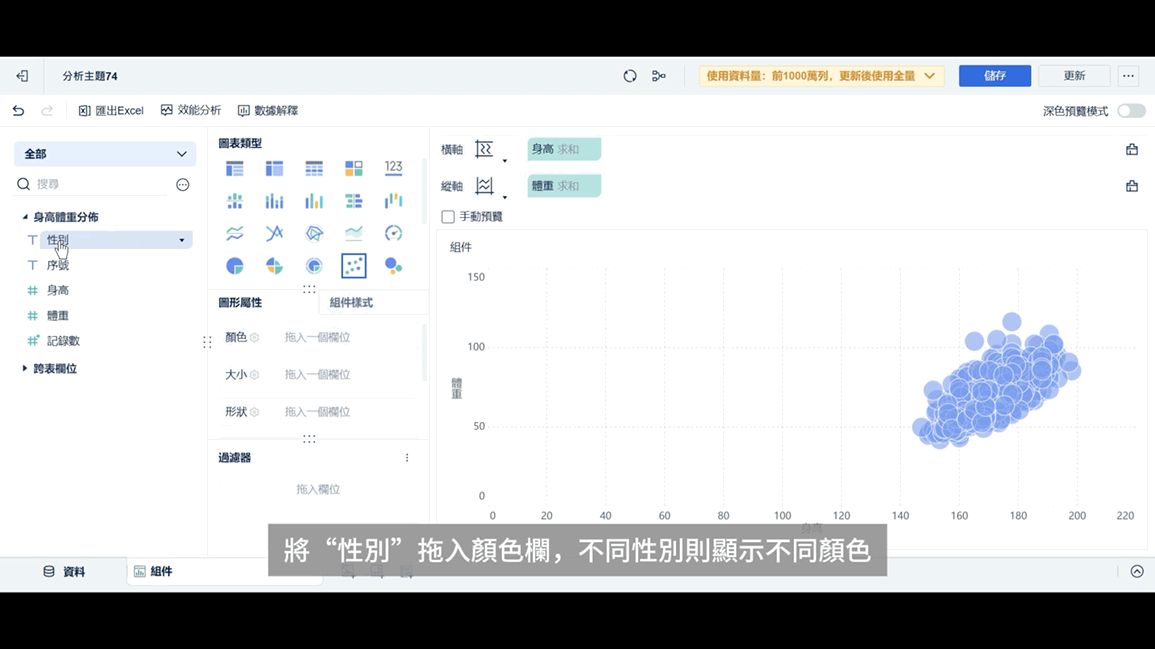Click the exit/back icon beside 分析主題74
The image size is (1155, 649).
[22, 76]
